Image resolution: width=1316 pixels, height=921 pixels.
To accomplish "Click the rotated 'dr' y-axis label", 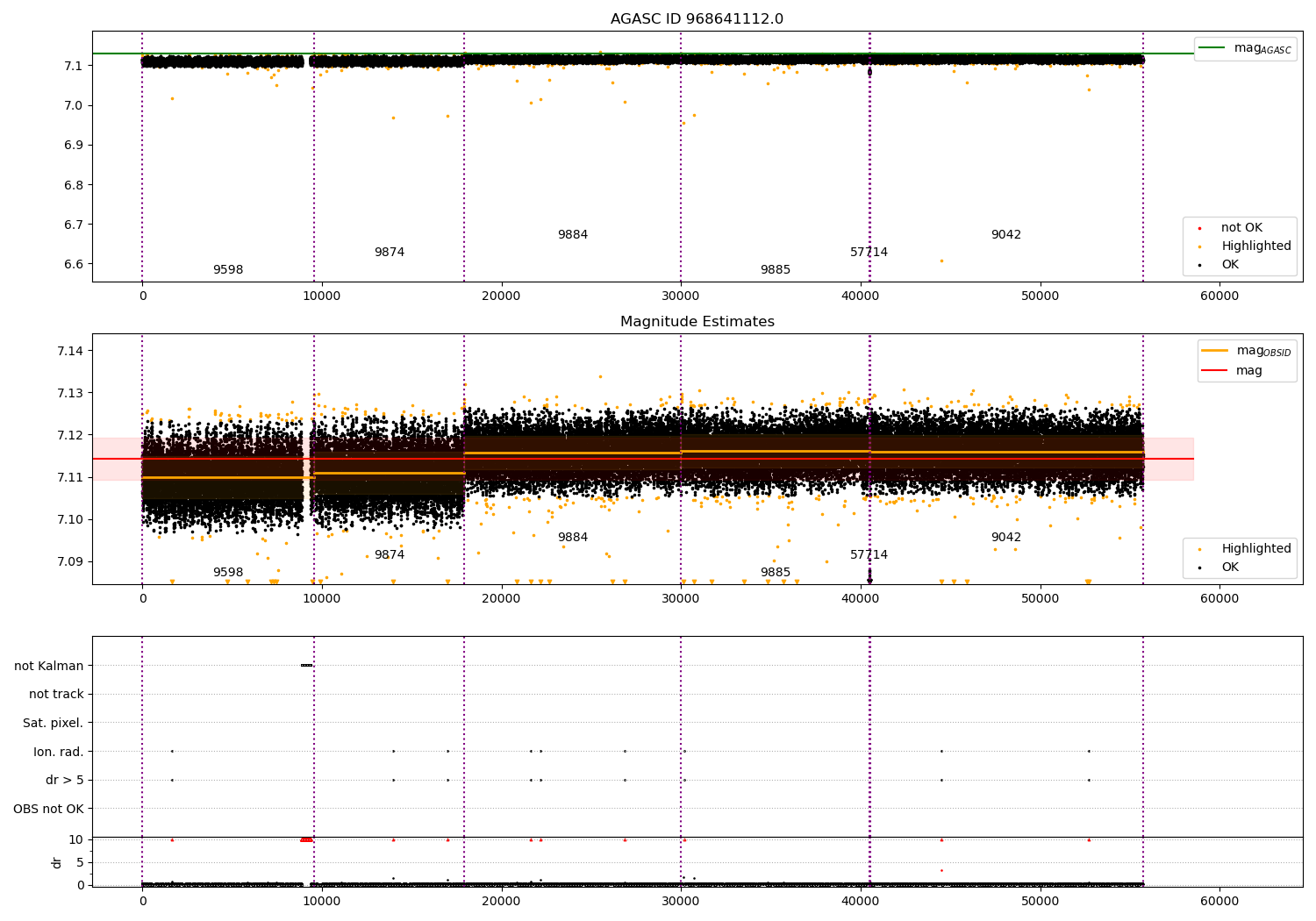I will (x=57, y=862).
